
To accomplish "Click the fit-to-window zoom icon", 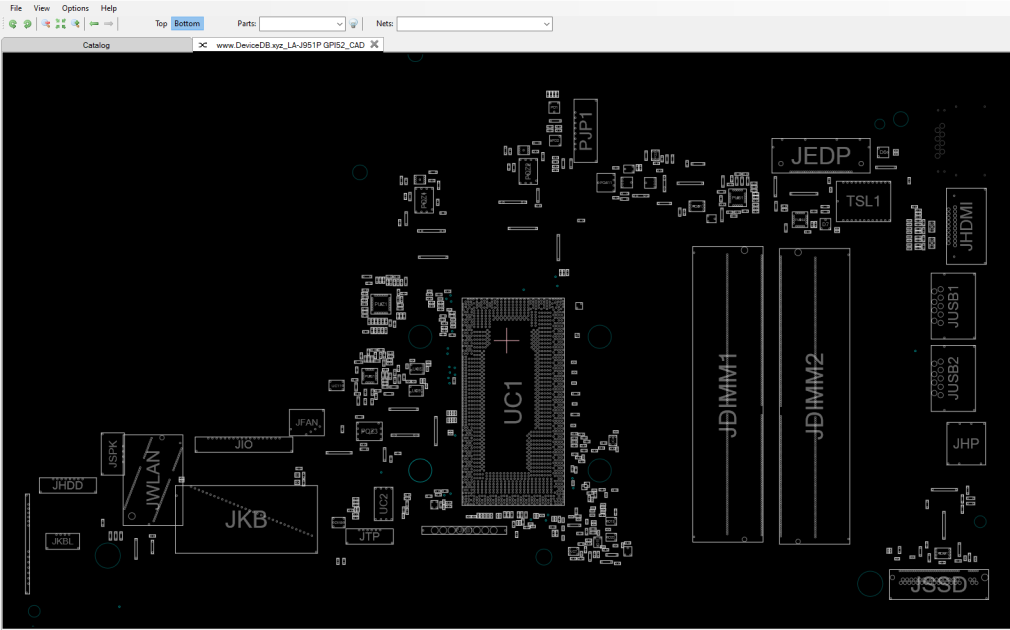I will pos(61,24).
